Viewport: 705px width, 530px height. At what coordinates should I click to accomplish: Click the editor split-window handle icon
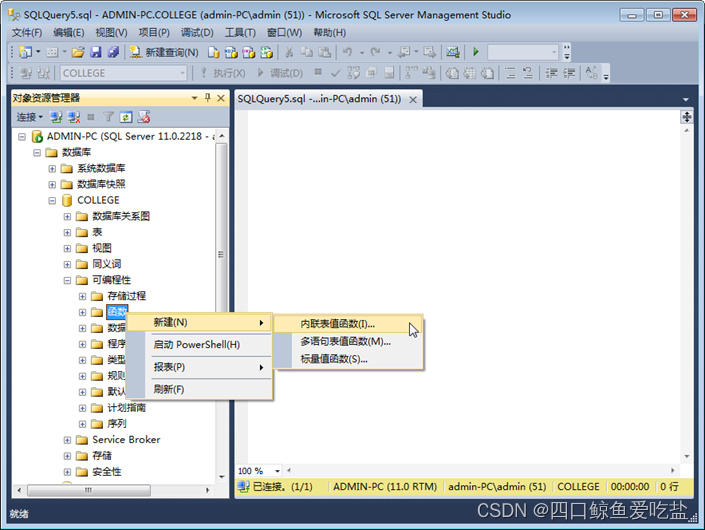tap(687, 117)
